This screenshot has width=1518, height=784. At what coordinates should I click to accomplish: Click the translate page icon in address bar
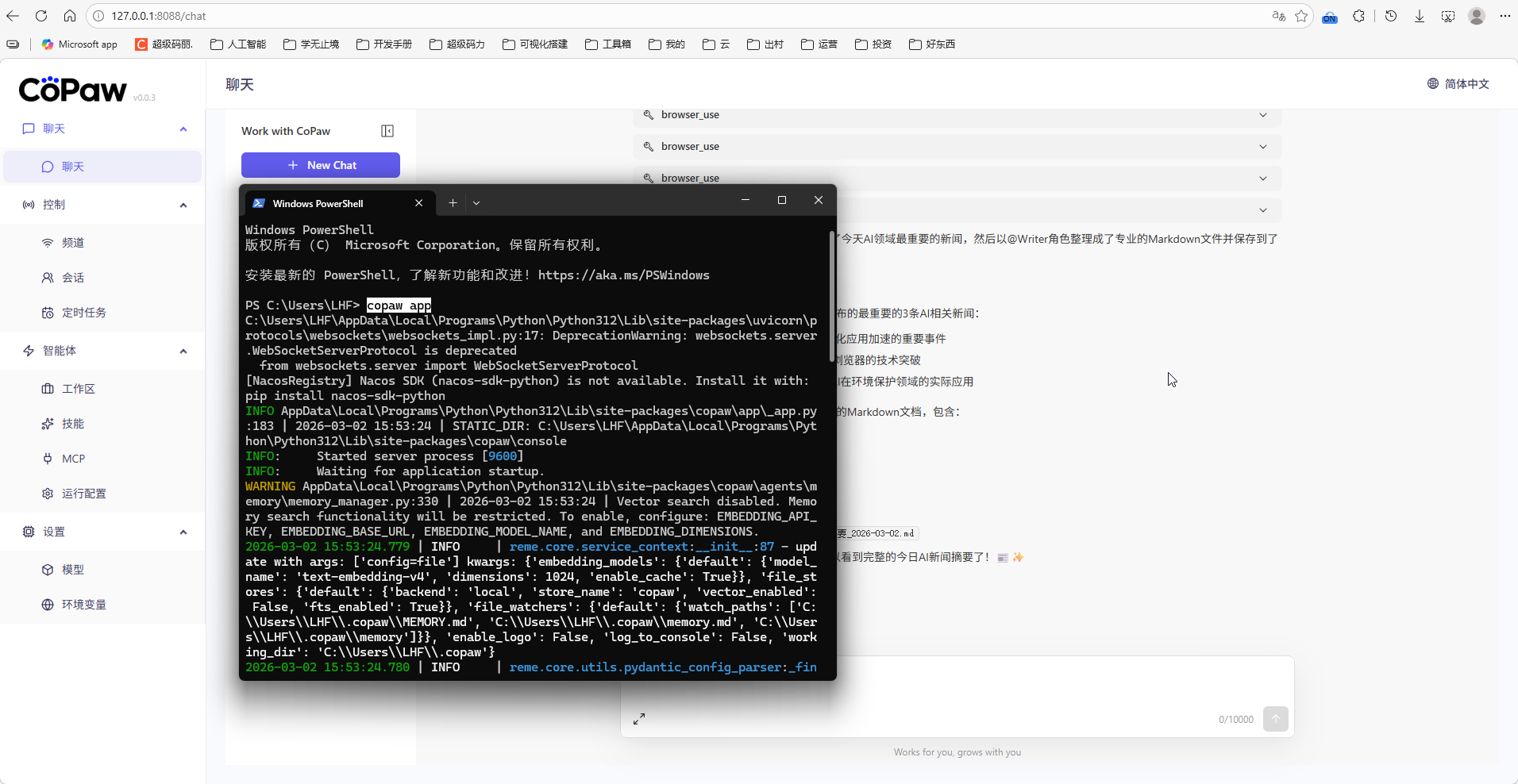(1278, 16)
